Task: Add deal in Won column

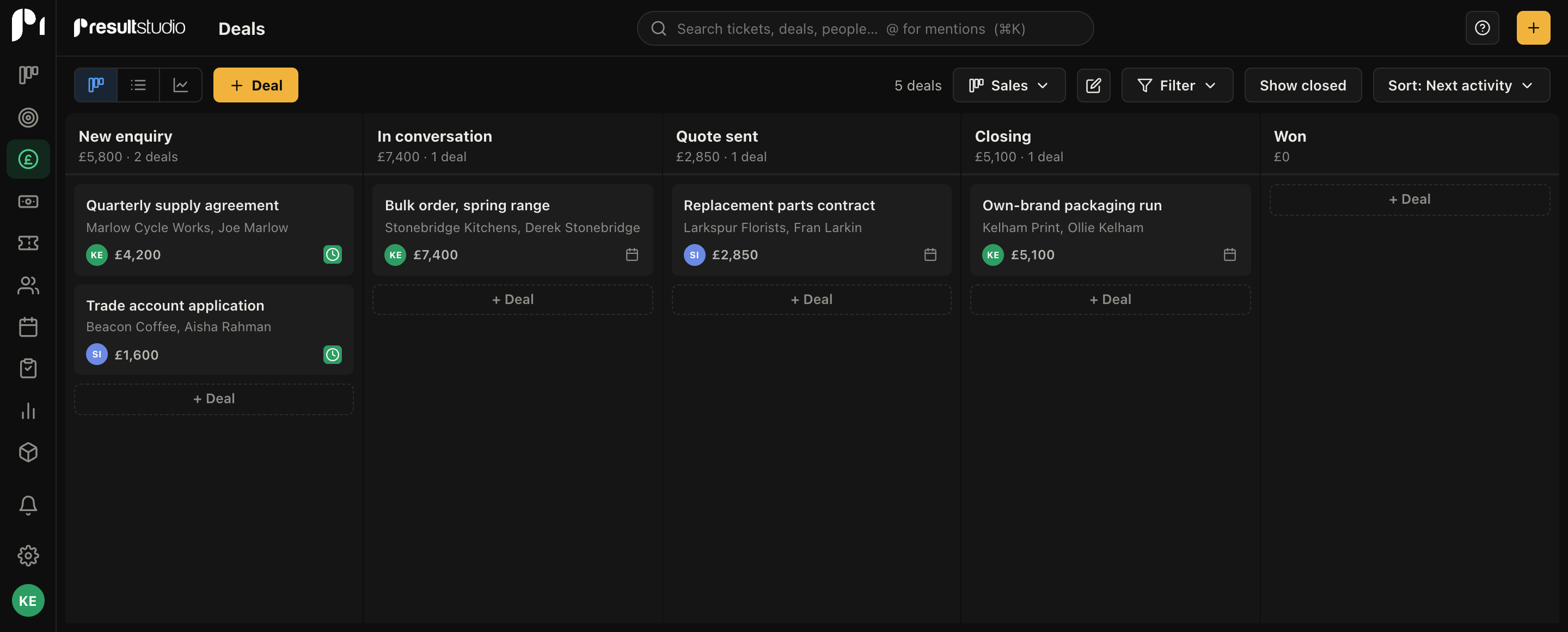Action: pos(1409,199)
